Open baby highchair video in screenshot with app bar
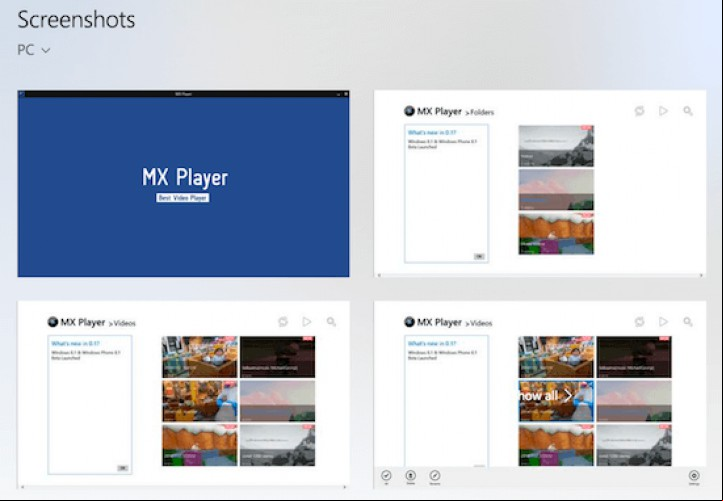723x501 pixels. tap(556, 357)
